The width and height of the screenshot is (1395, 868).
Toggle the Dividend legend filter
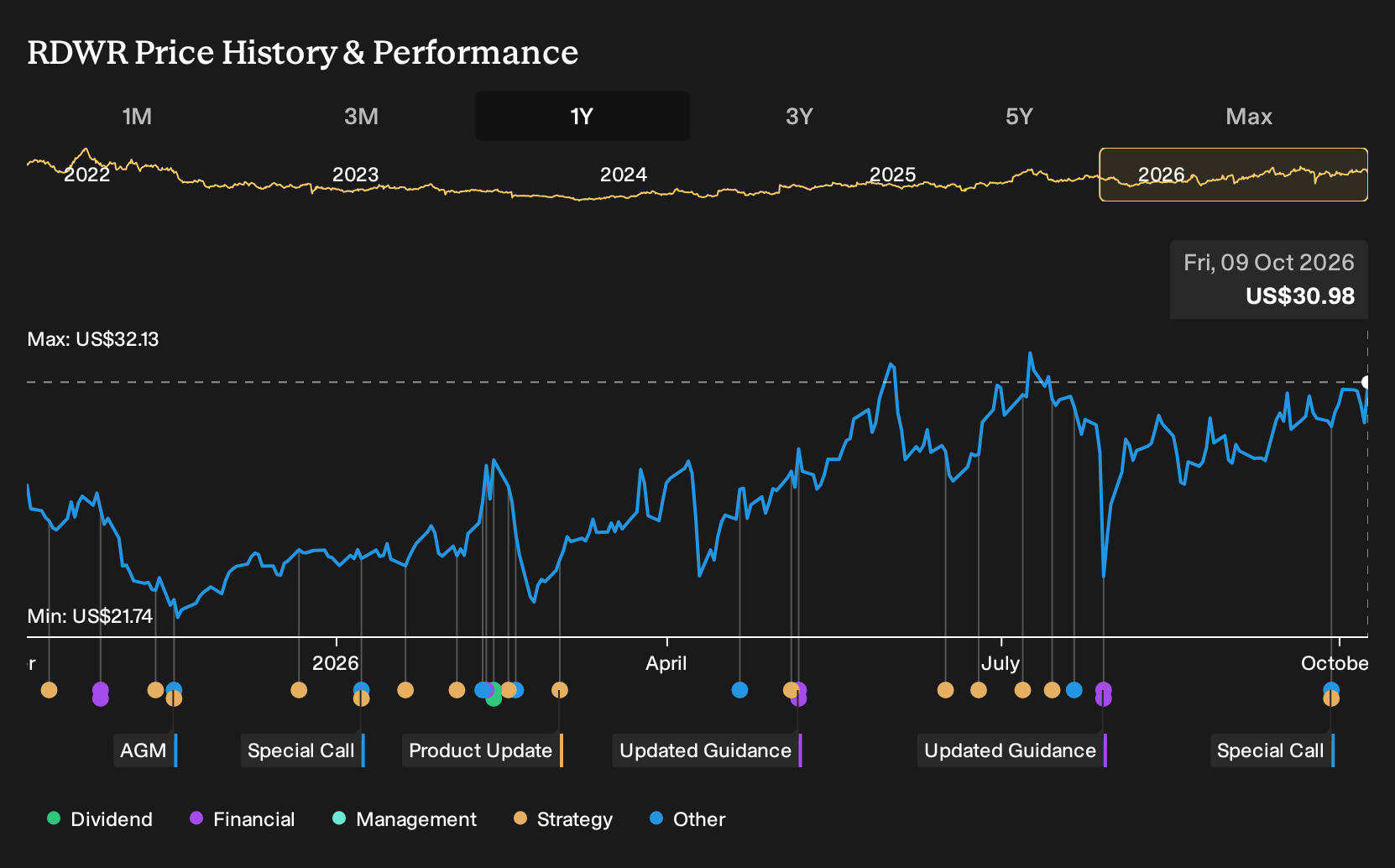pos(100,819)
